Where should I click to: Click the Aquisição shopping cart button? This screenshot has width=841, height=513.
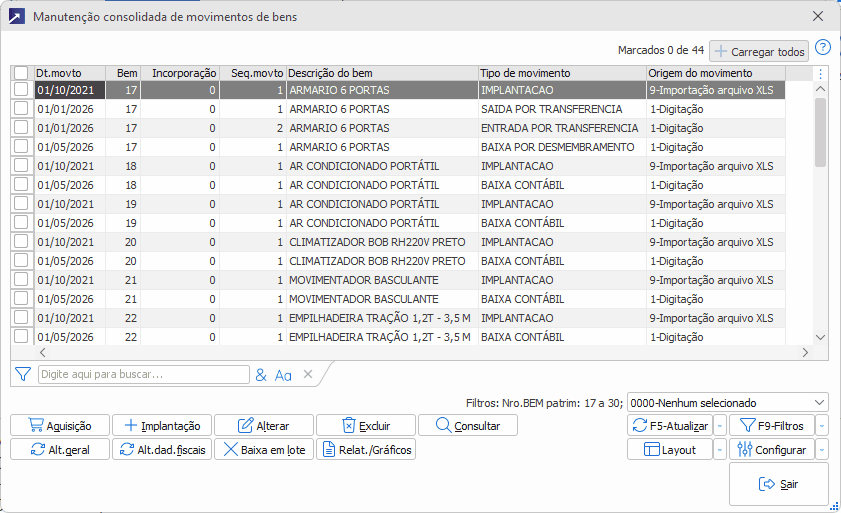pos(60,426)
